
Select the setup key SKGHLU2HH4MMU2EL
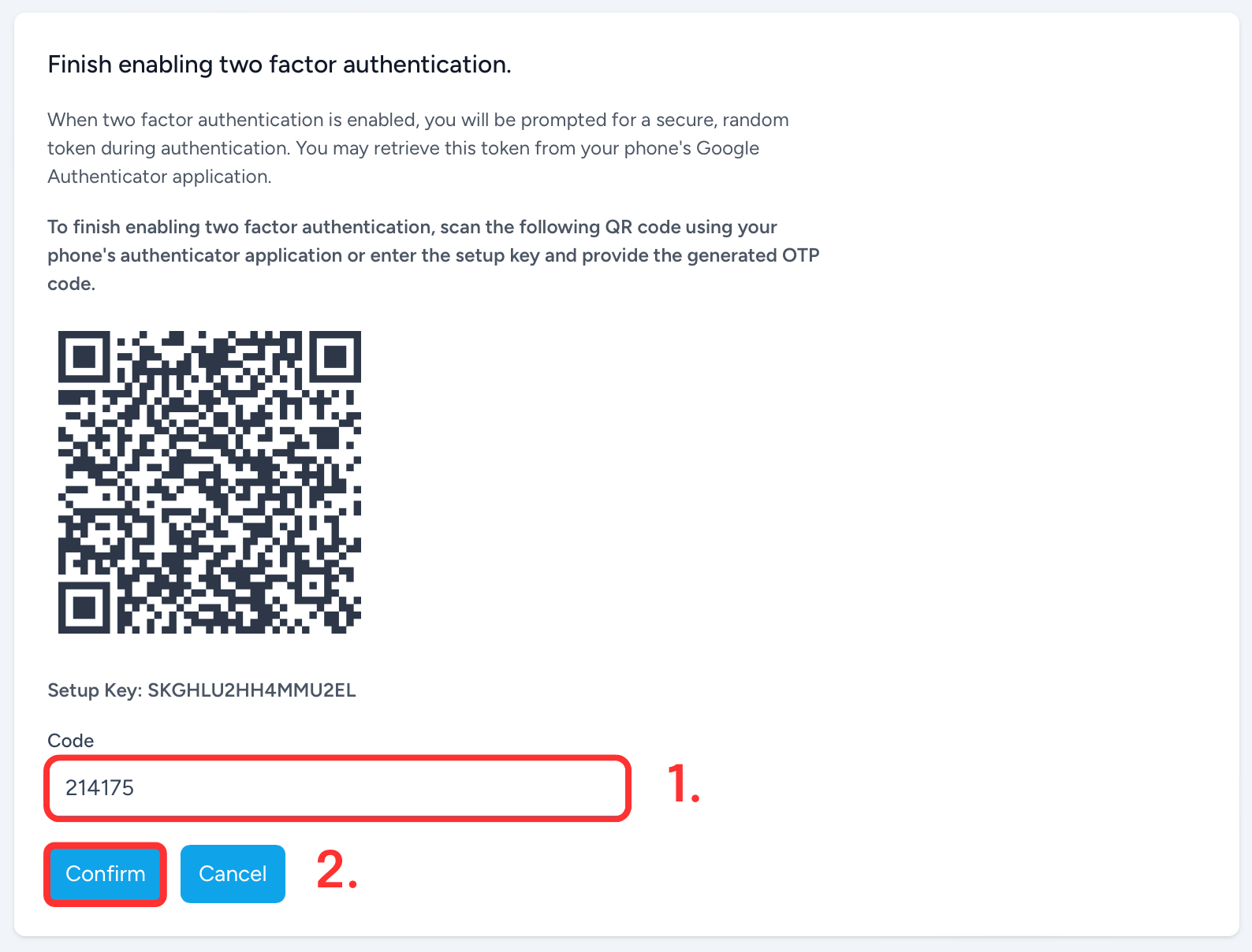[x=252, y=690]
